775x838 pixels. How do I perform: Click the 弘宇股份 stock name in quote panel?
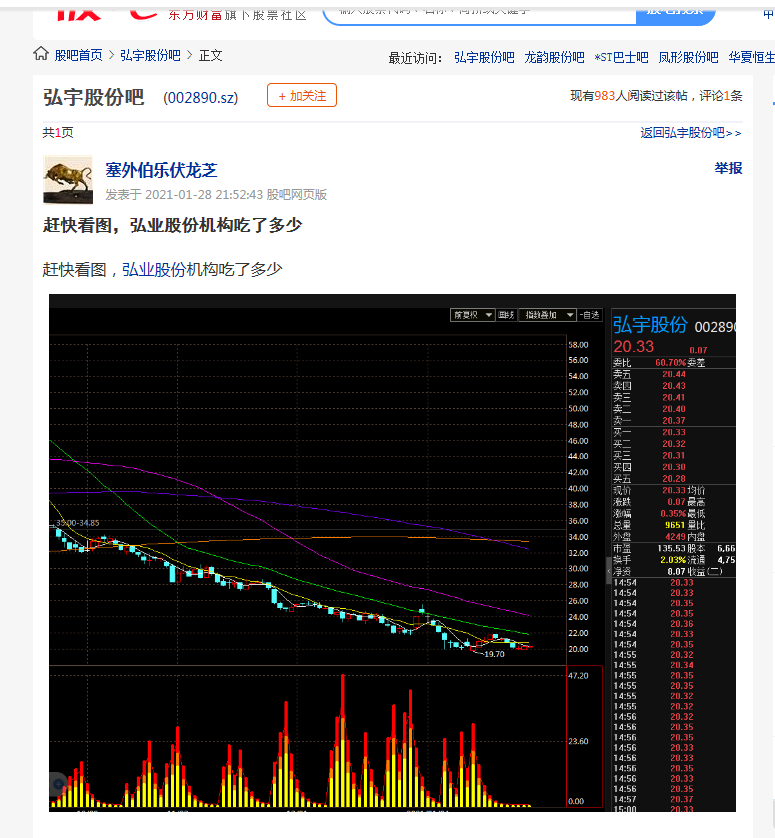click(650, 325)
